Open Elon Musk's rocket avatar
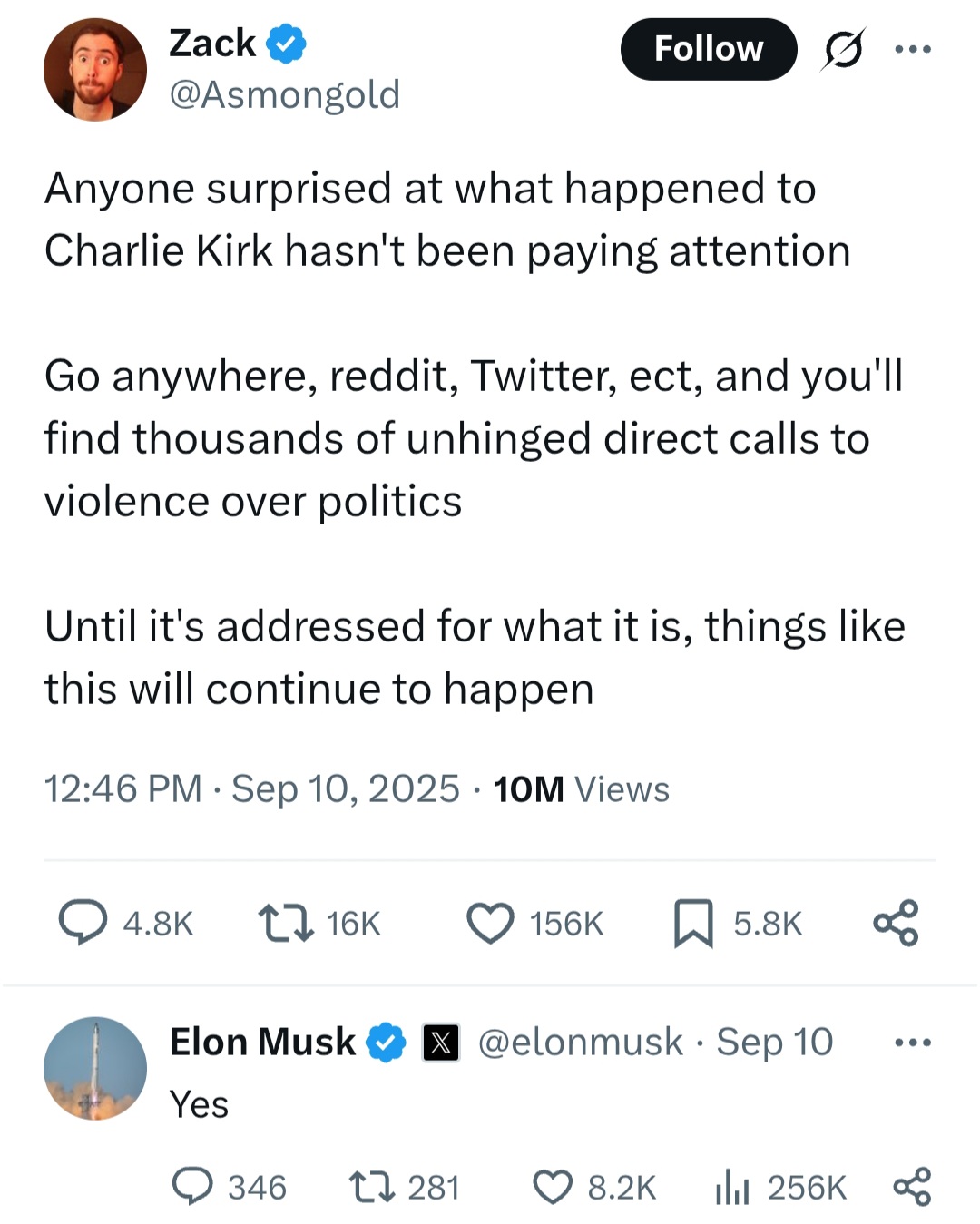Screen dimensions: 980x1224 (95, 1068)
